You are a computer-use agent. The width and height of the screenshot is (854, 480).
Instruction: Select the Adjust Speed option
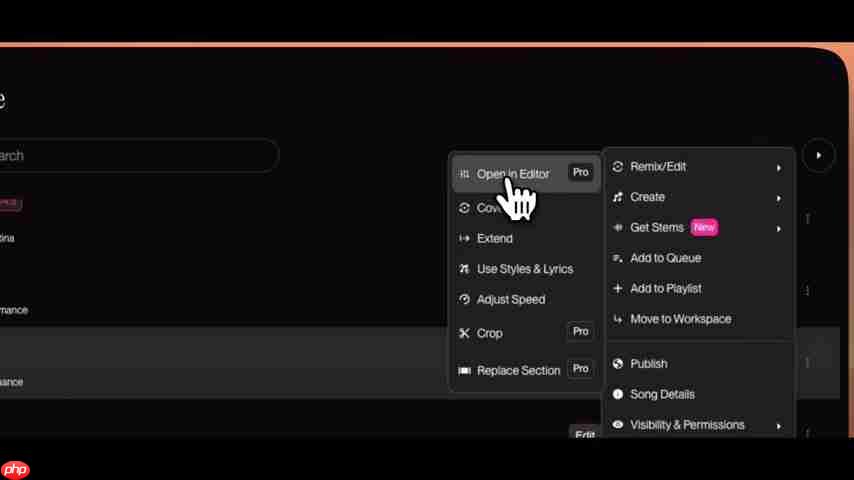click(526, 299)
